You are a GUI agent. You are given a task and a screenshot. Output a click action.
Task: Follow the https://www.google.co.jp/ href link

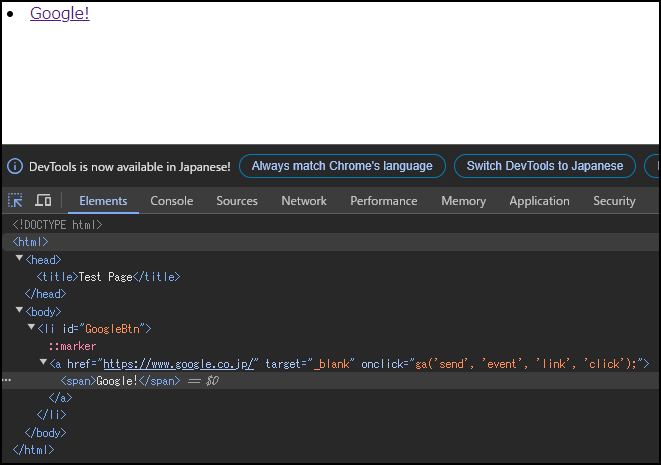coord(178,364)
